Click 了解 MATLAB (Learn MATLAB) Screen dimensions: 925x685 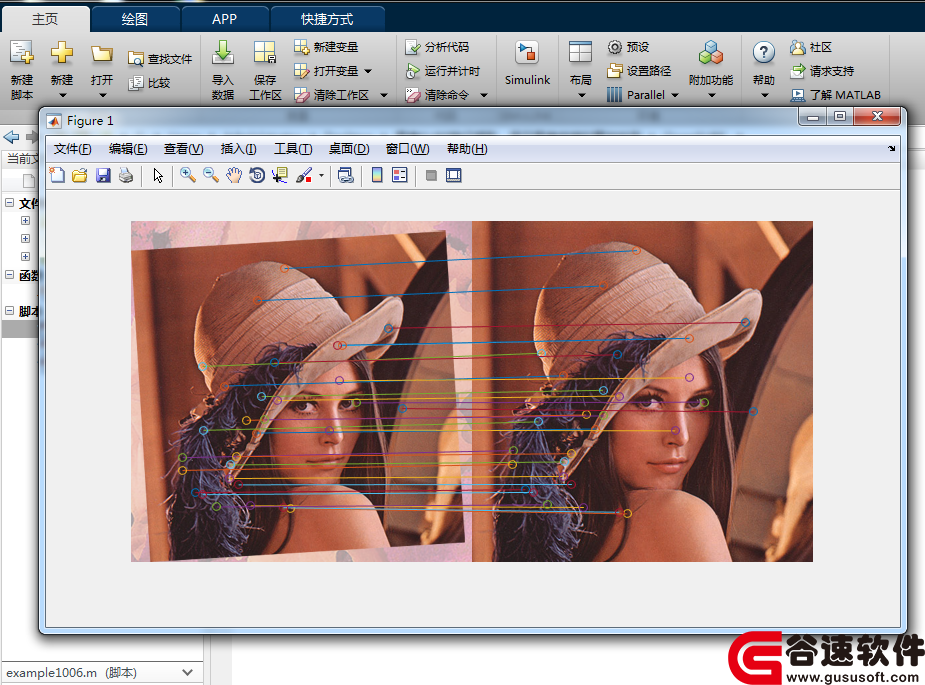pos(835,94)
